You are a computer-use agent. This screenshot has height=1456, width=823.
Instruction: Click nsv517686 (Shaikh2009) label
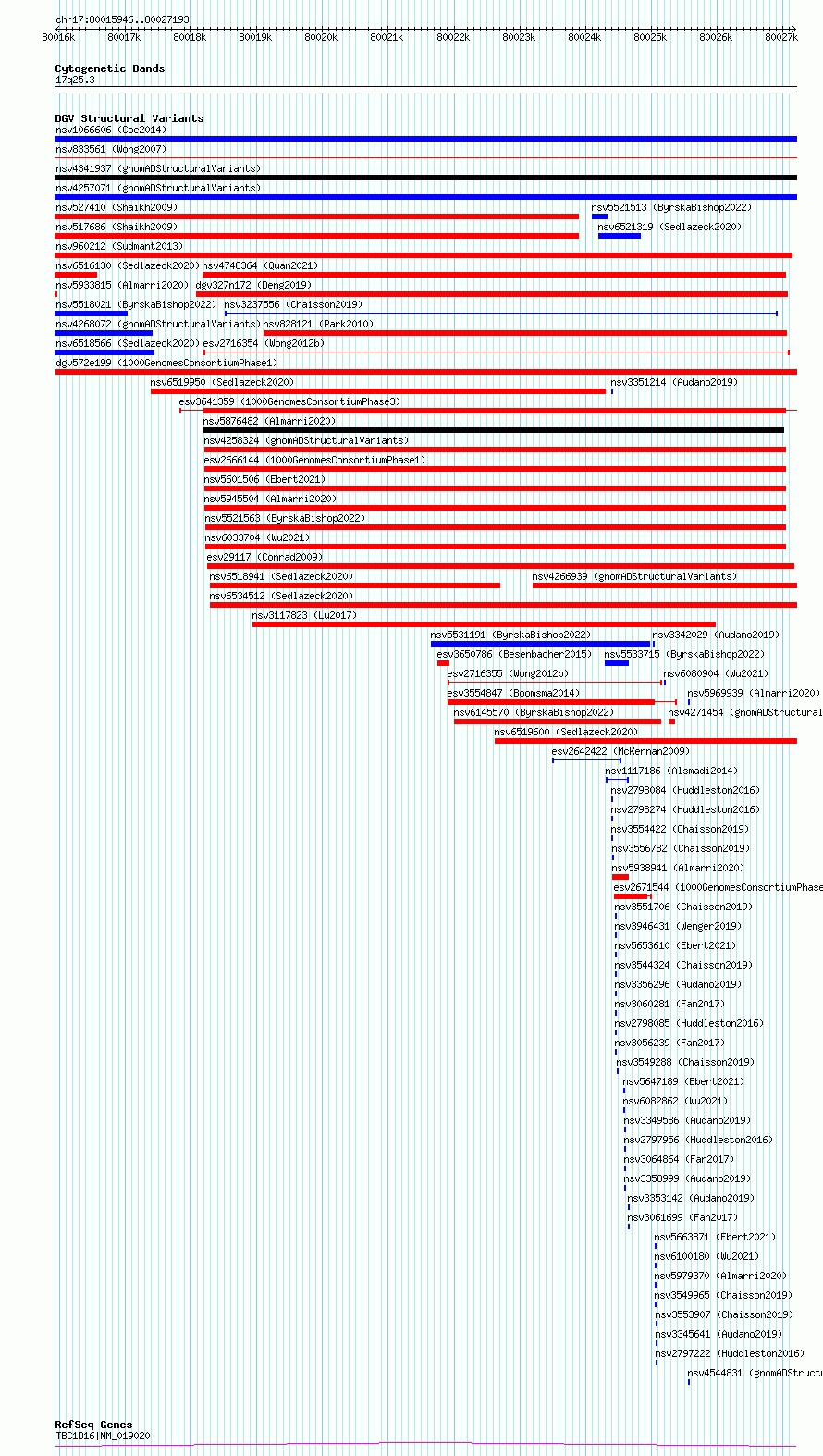point(116,227)
